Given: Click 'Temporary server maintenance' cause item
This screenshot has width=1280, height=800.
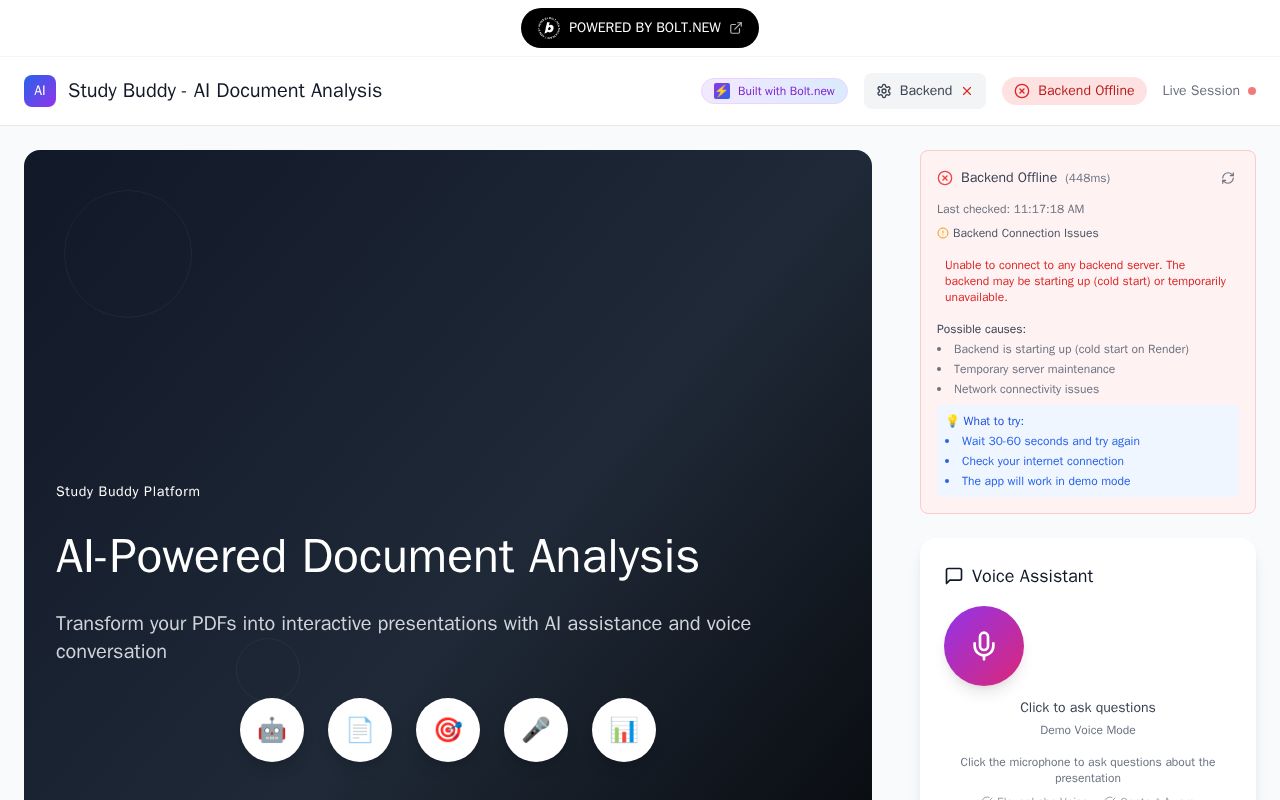Looking at the screenshot, I should coord(1034,369).
